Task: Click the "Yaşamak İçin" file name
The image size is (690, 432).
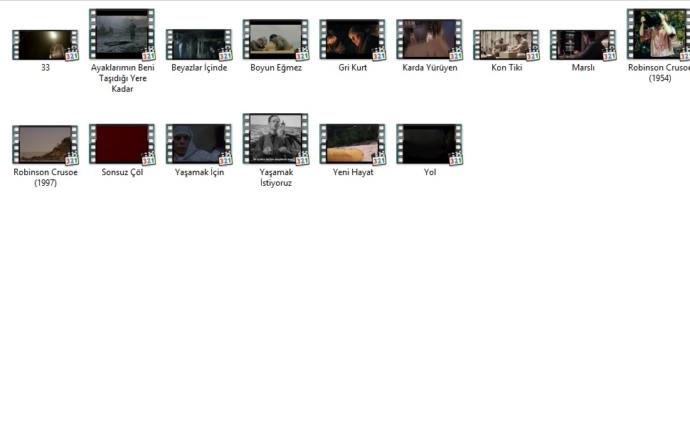Action: pyautogui.click(x=199, y=172)
